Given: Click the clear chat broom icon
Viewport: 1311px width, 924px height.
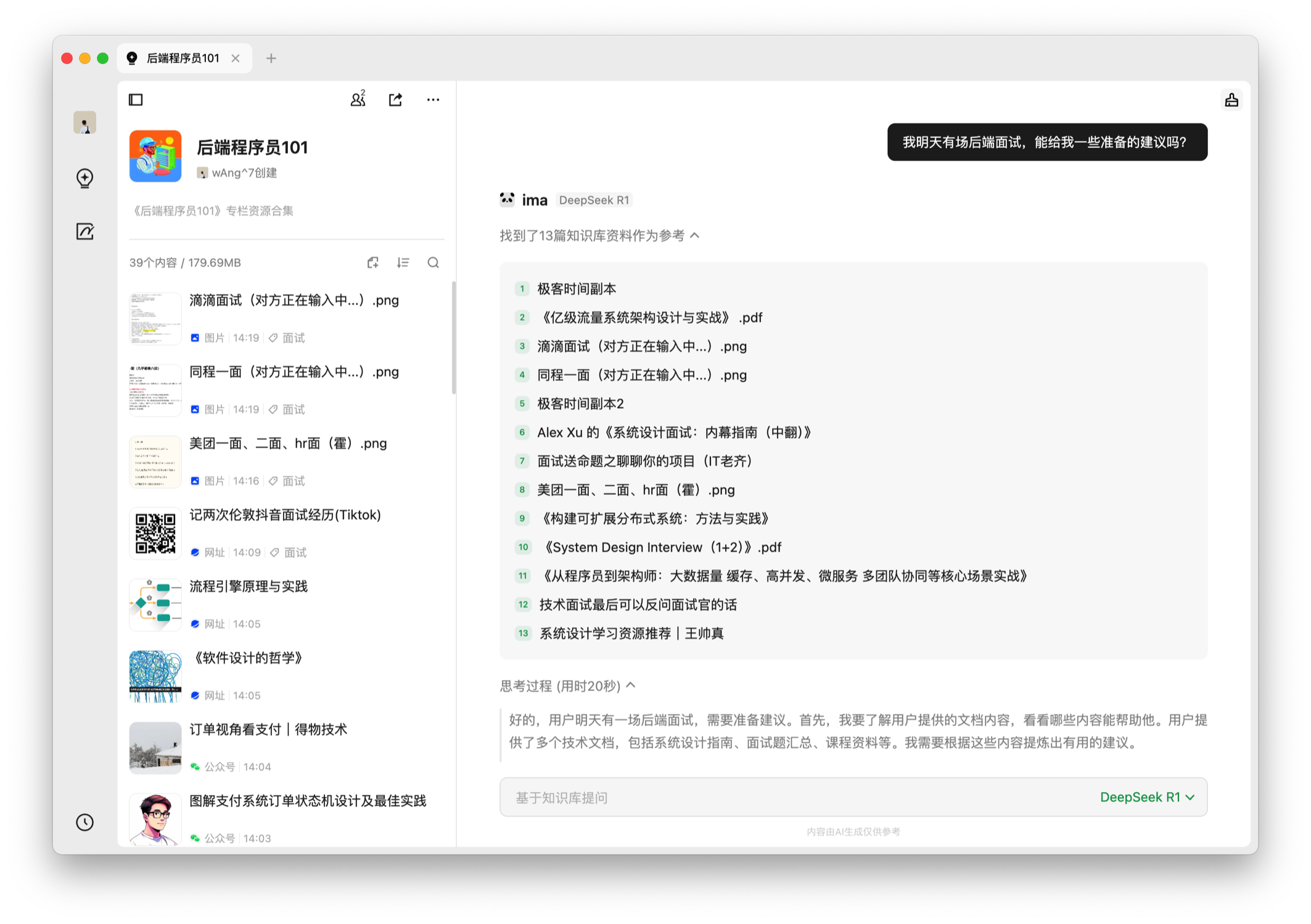Looking at the screenshot, I should tap(1231, 100).
